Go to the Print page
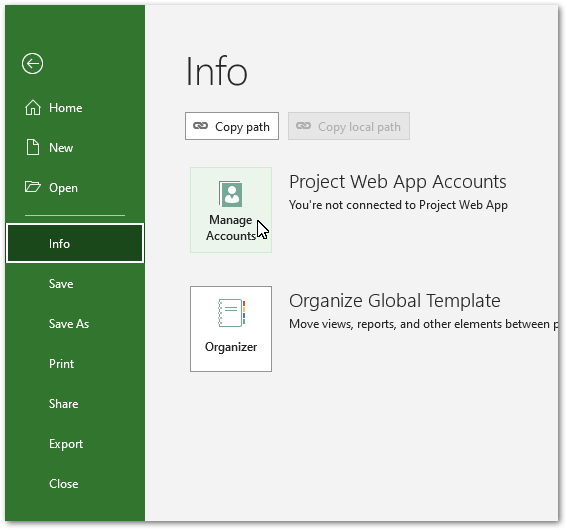 (x=75, y=364)
